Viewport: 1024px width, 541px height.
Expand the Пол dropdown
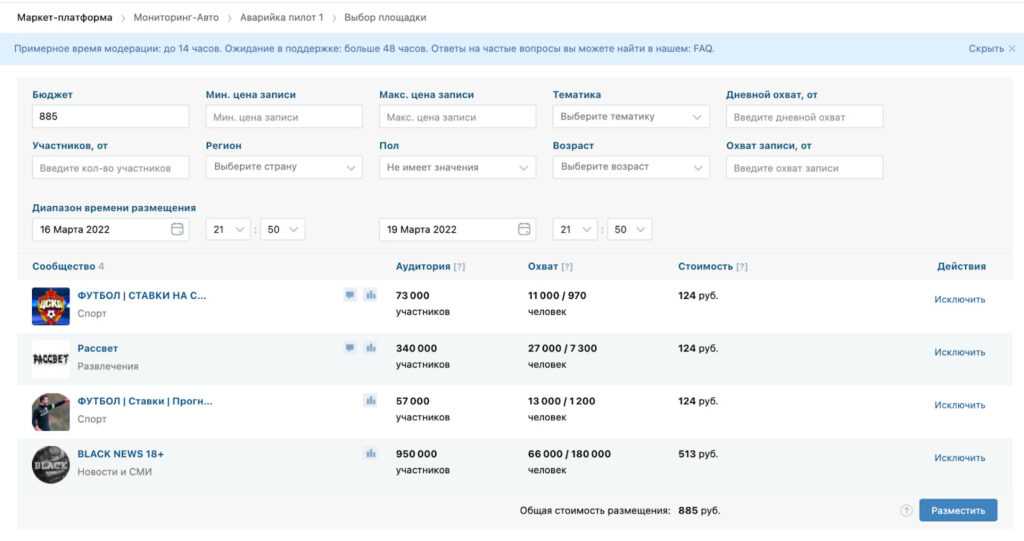coord(457,167)
